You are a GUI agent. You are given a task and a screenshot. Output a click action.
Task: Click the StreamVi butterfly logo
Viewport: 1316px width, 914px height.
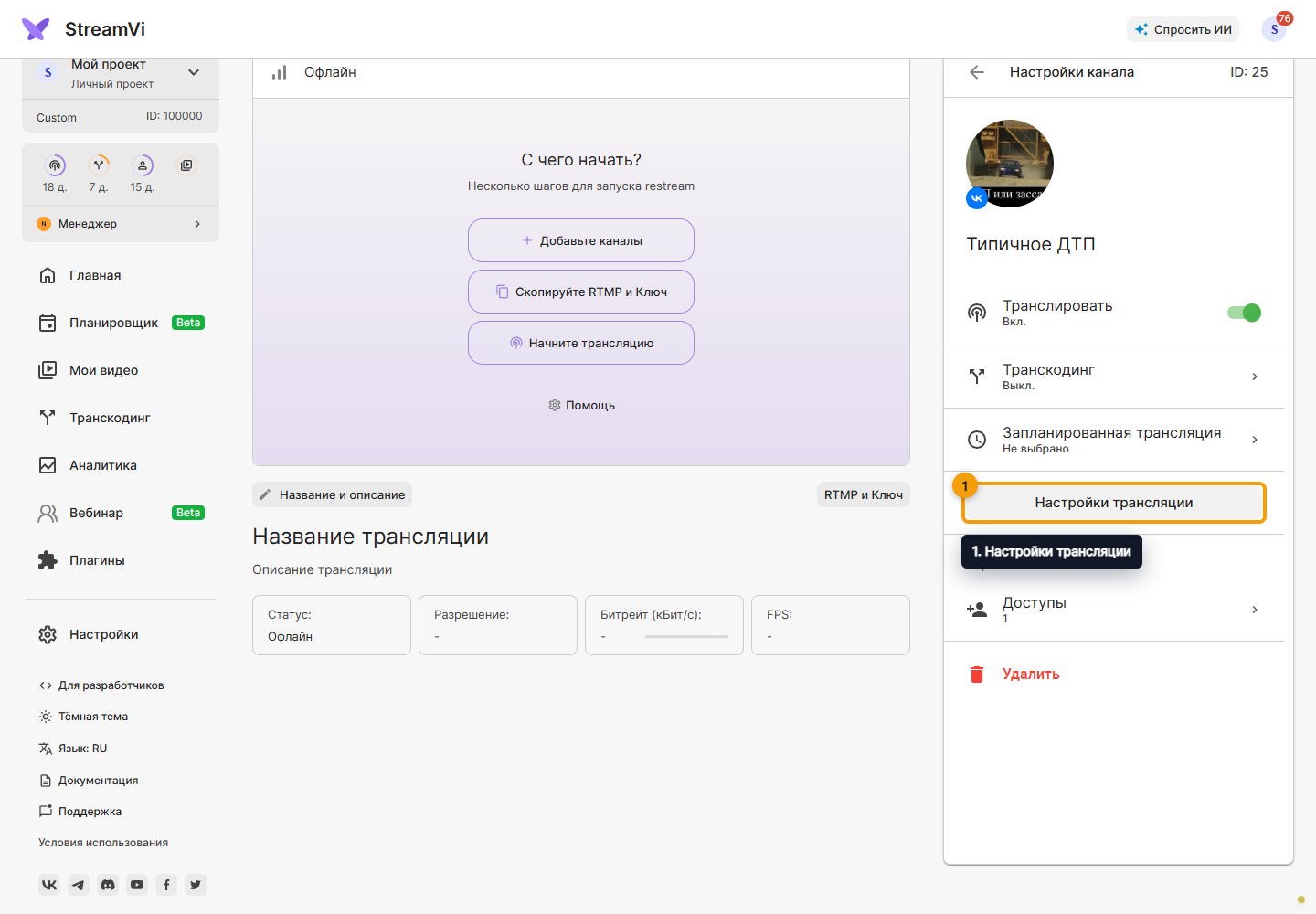(36, 29)
